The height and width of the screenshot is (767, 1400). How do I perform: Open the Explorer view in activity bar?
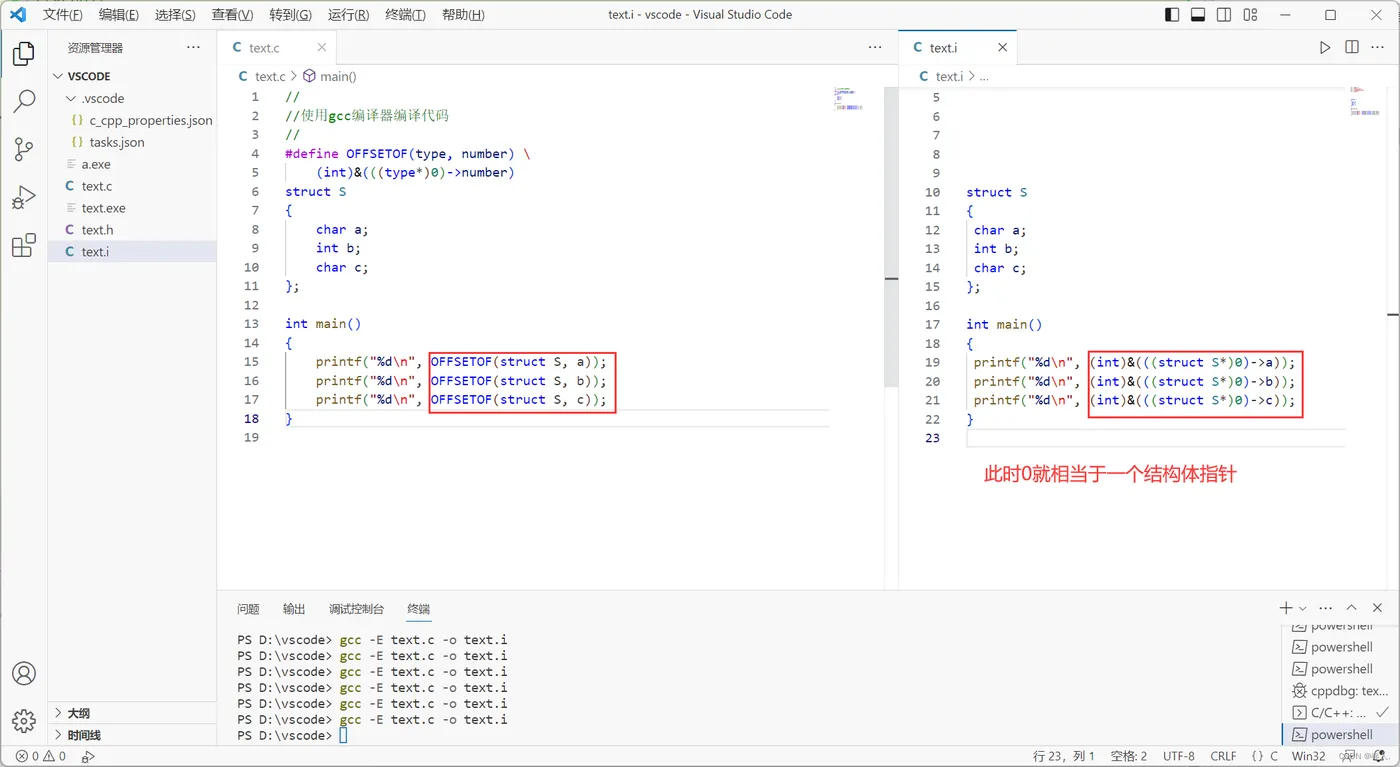click(24, 53)
